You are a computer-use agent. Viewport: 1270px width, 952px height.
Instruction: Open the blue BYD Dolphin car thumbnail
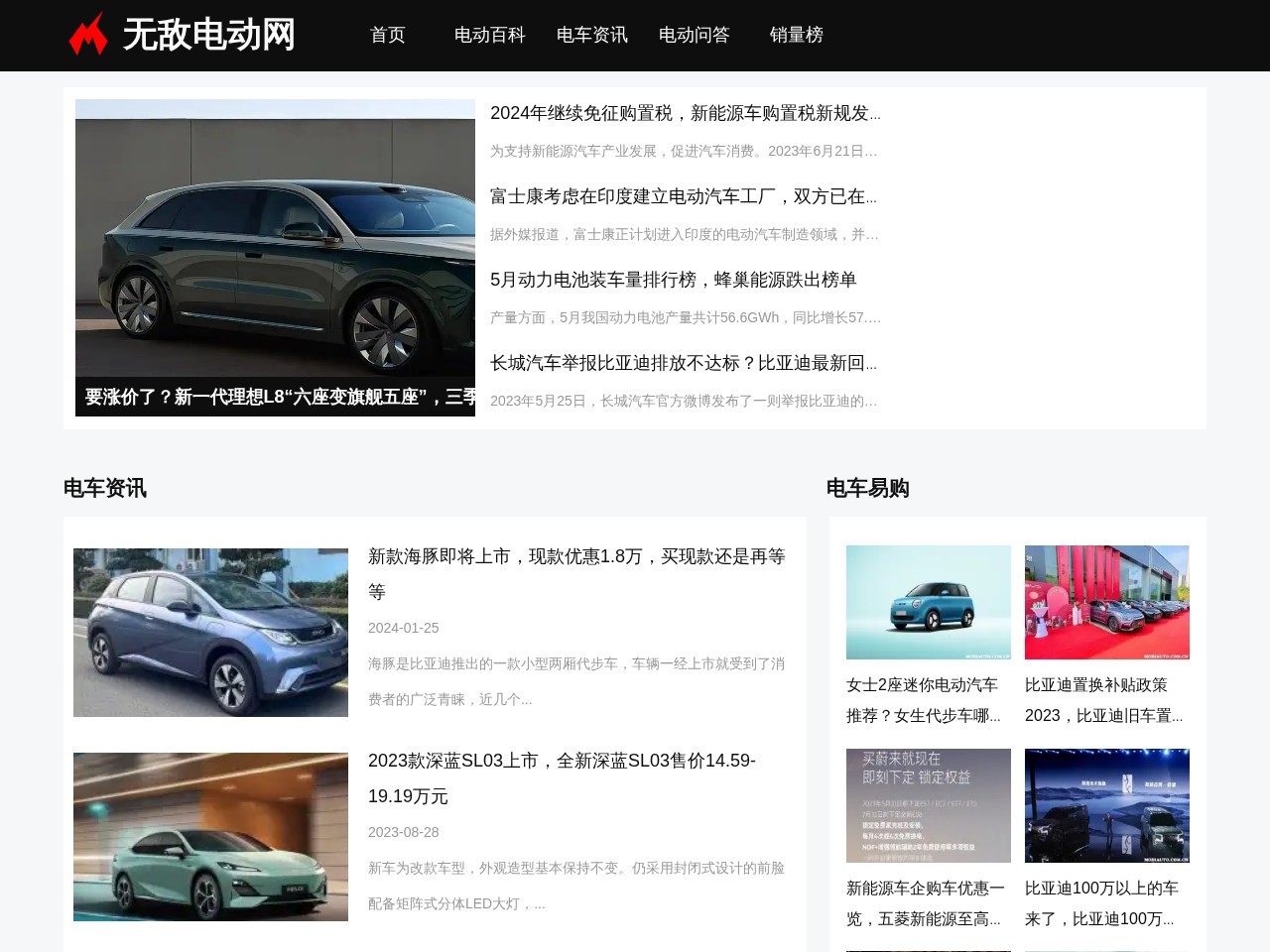point(210,633)
